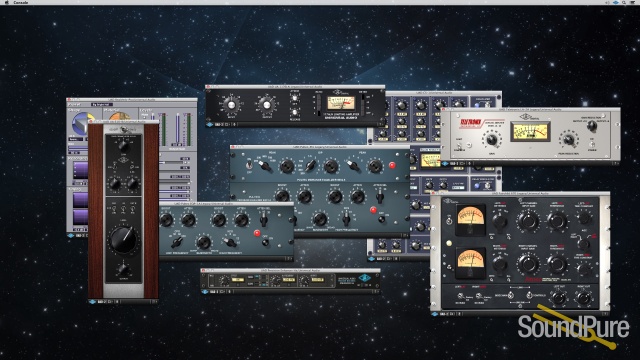Flip the right toggle switch on the 610 preamp
This screenshot has height=360, width=640.
tap(133, 209)
